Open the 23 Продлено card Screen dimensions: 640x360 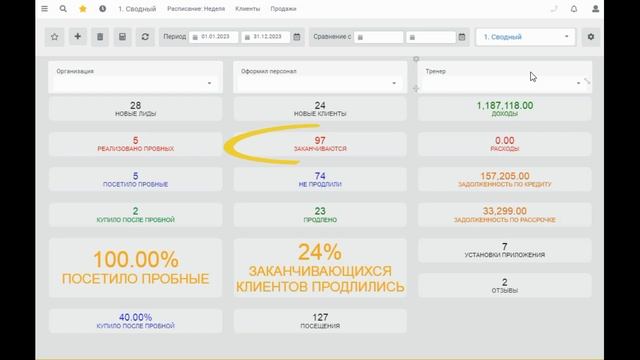click(320, 215)
